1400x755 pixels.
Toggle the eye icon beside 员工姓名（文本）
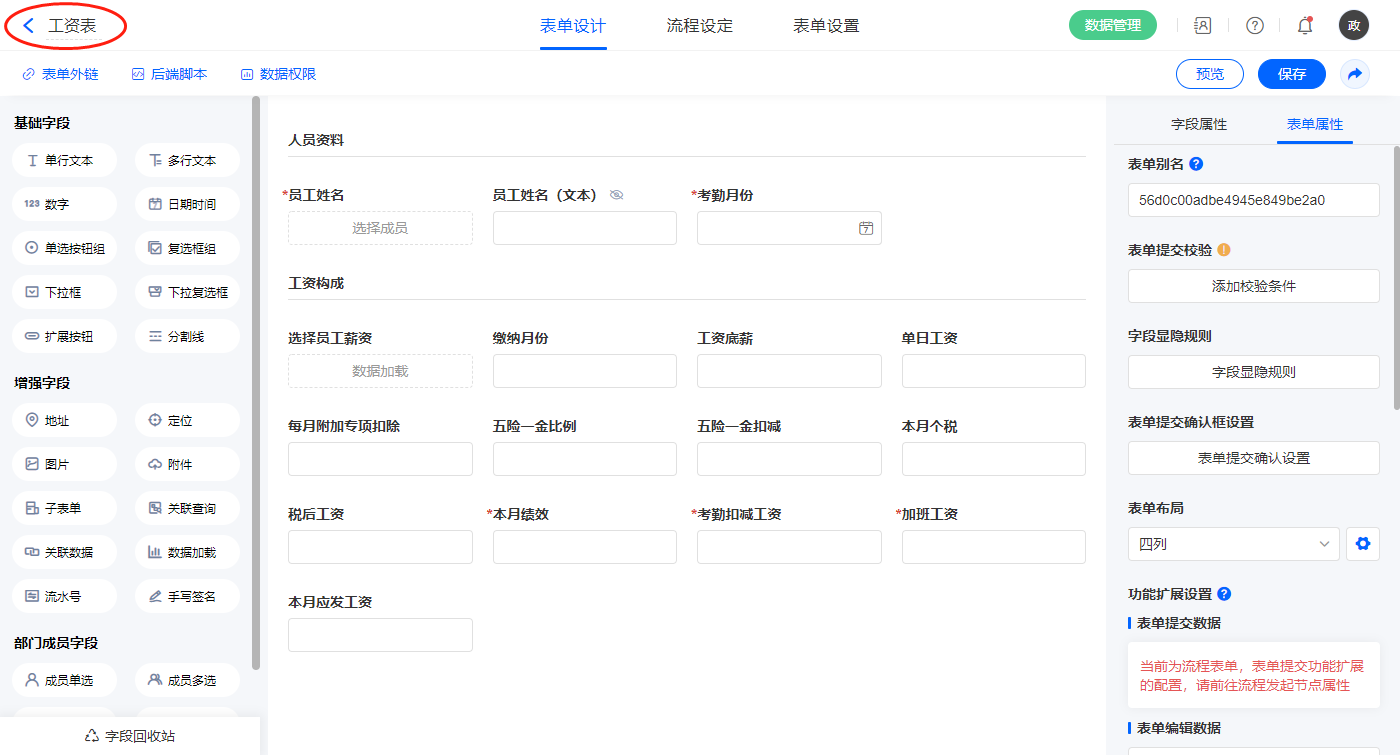click(616, 195)
